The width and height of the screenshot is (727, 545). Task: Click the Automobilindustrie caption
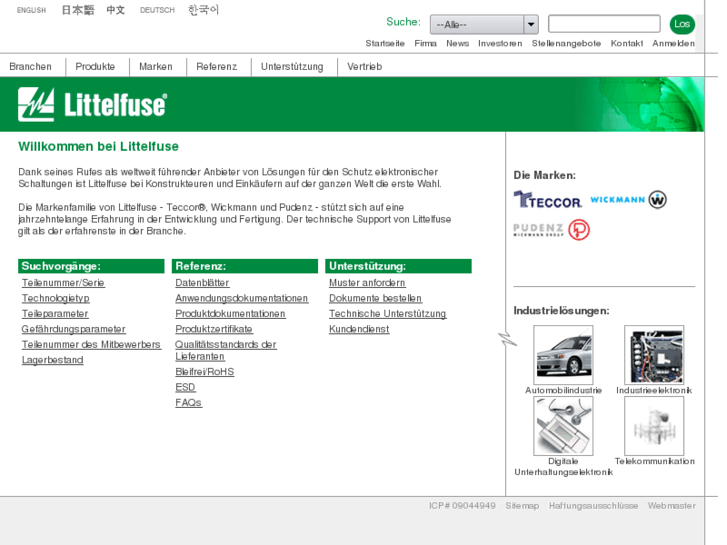pos(563,391)
